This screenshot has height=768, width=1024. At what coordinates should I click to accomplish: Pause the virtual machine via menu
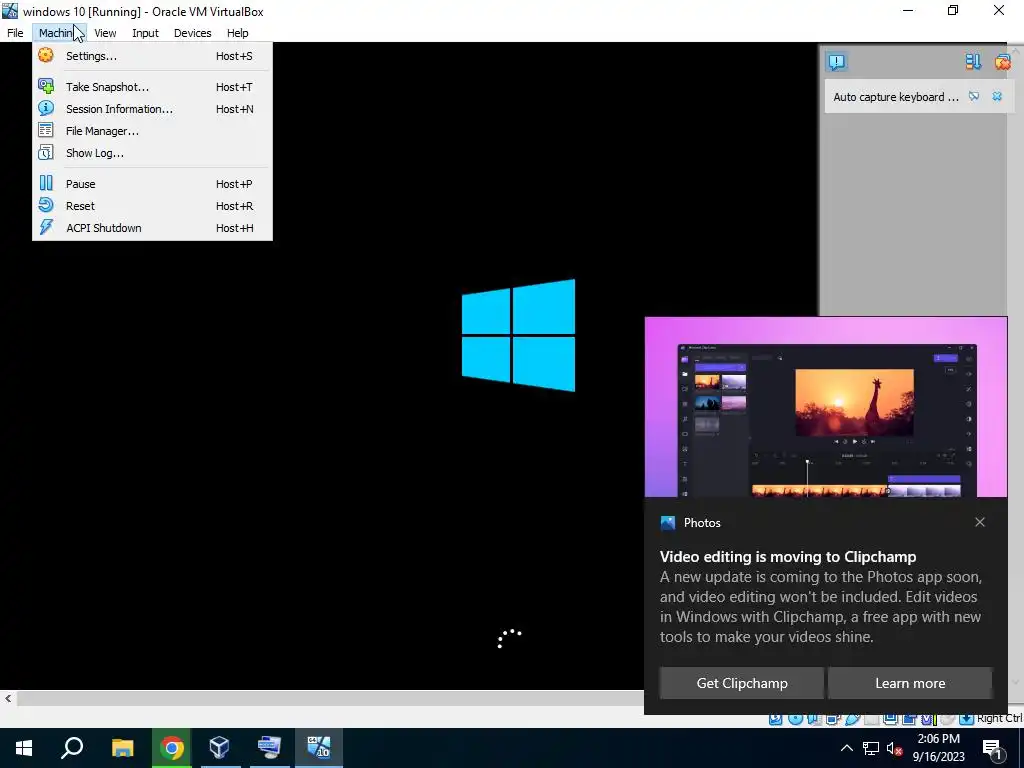tap(152, 184)
